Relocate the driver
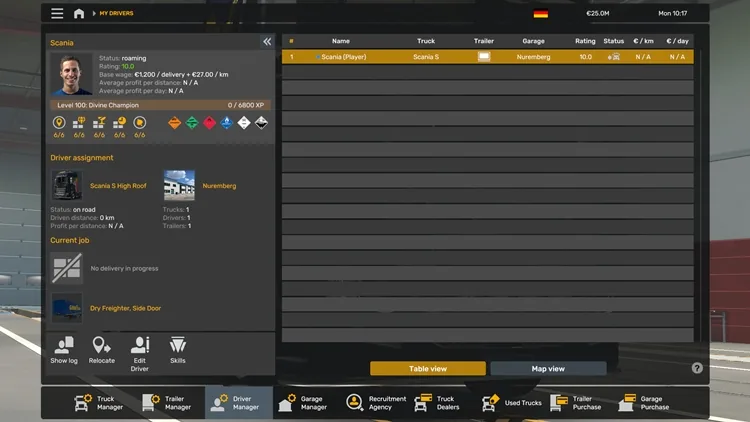This screenshot has height=422, width=750. coord(101,350)
